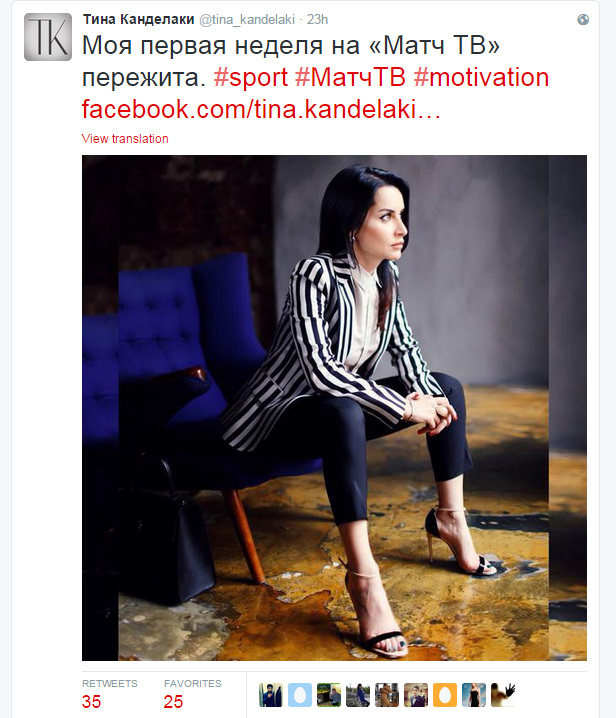The height and width of the screenshot is (718, 616).
Task: Click View translation
Action: click(125, 139)
